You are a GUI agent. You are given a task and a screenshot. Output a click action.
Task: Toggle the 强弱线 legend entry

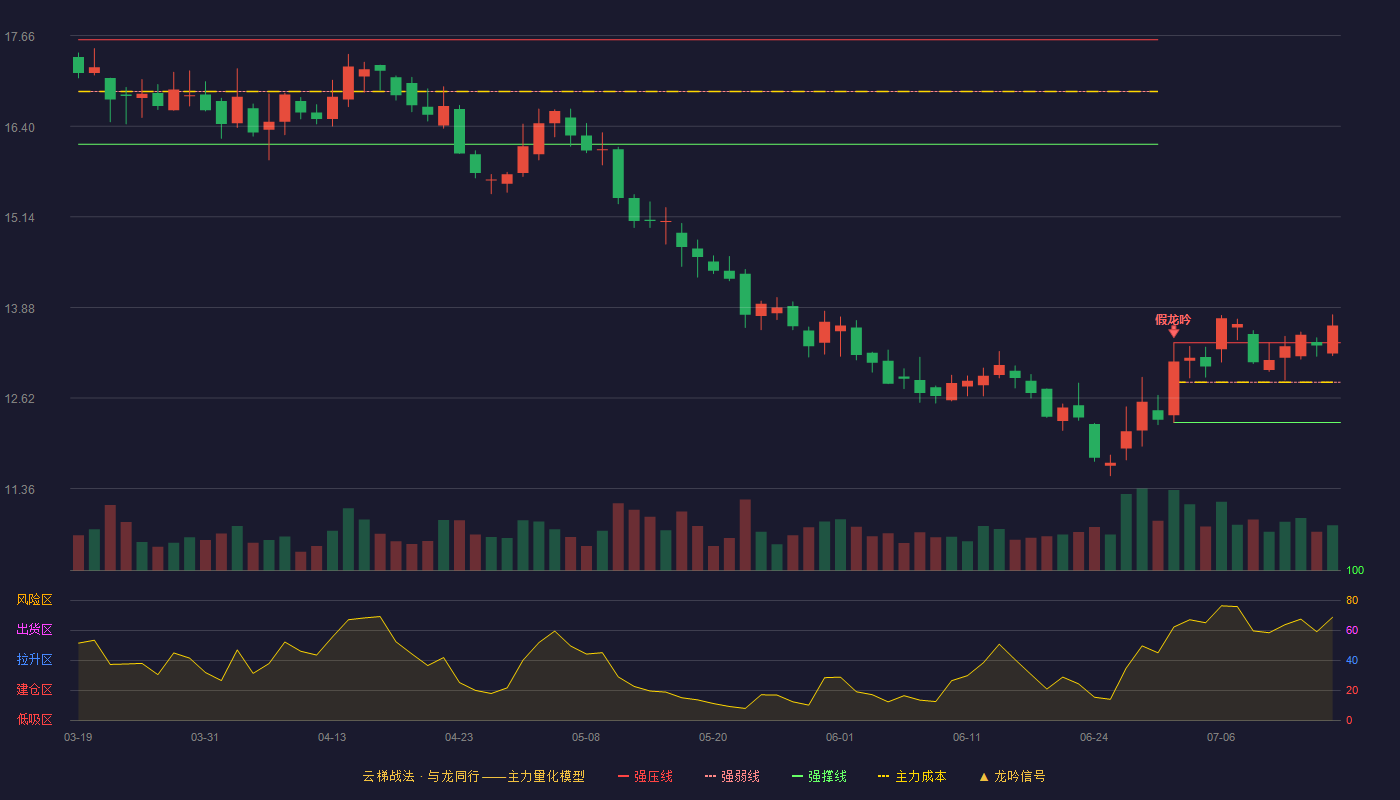732,776
